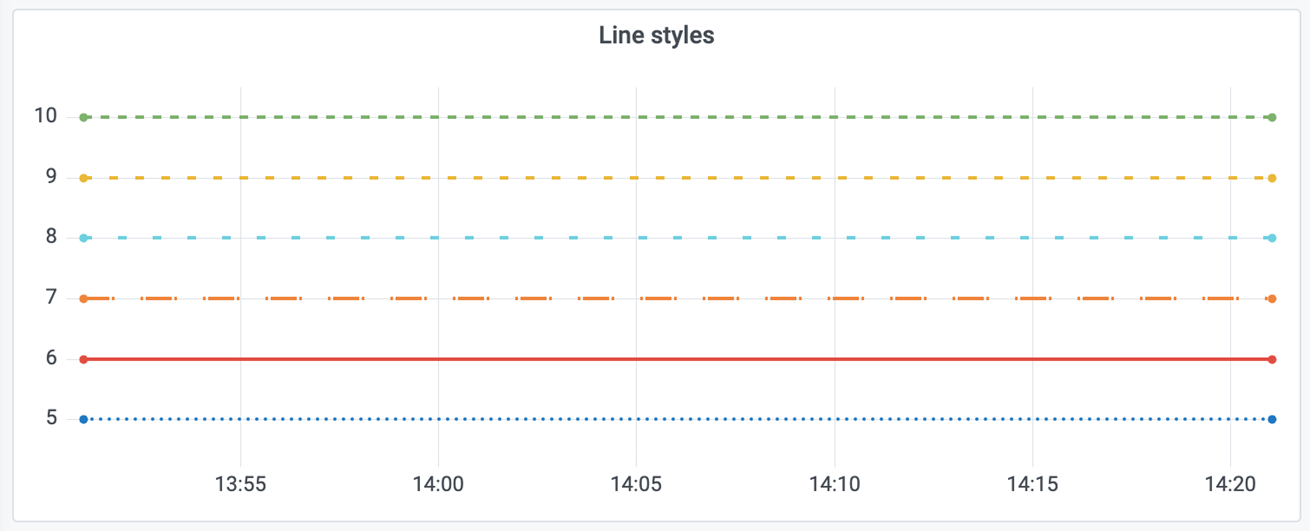Click the dark blue data point at left of value 5

pos(84,419)
